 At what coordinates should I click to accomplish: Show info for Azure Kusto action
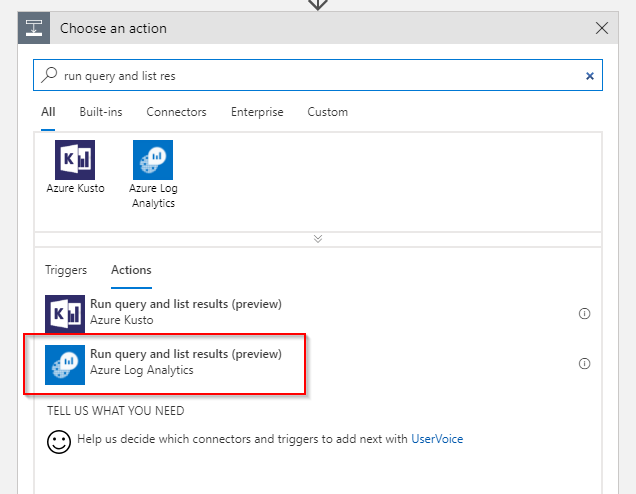click(x=584, y=314)
